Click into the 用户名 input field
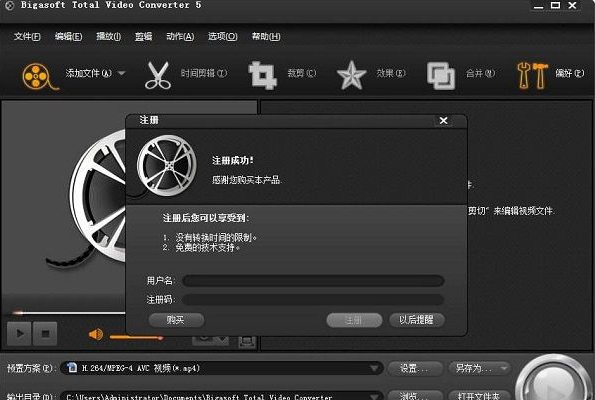 313,281
